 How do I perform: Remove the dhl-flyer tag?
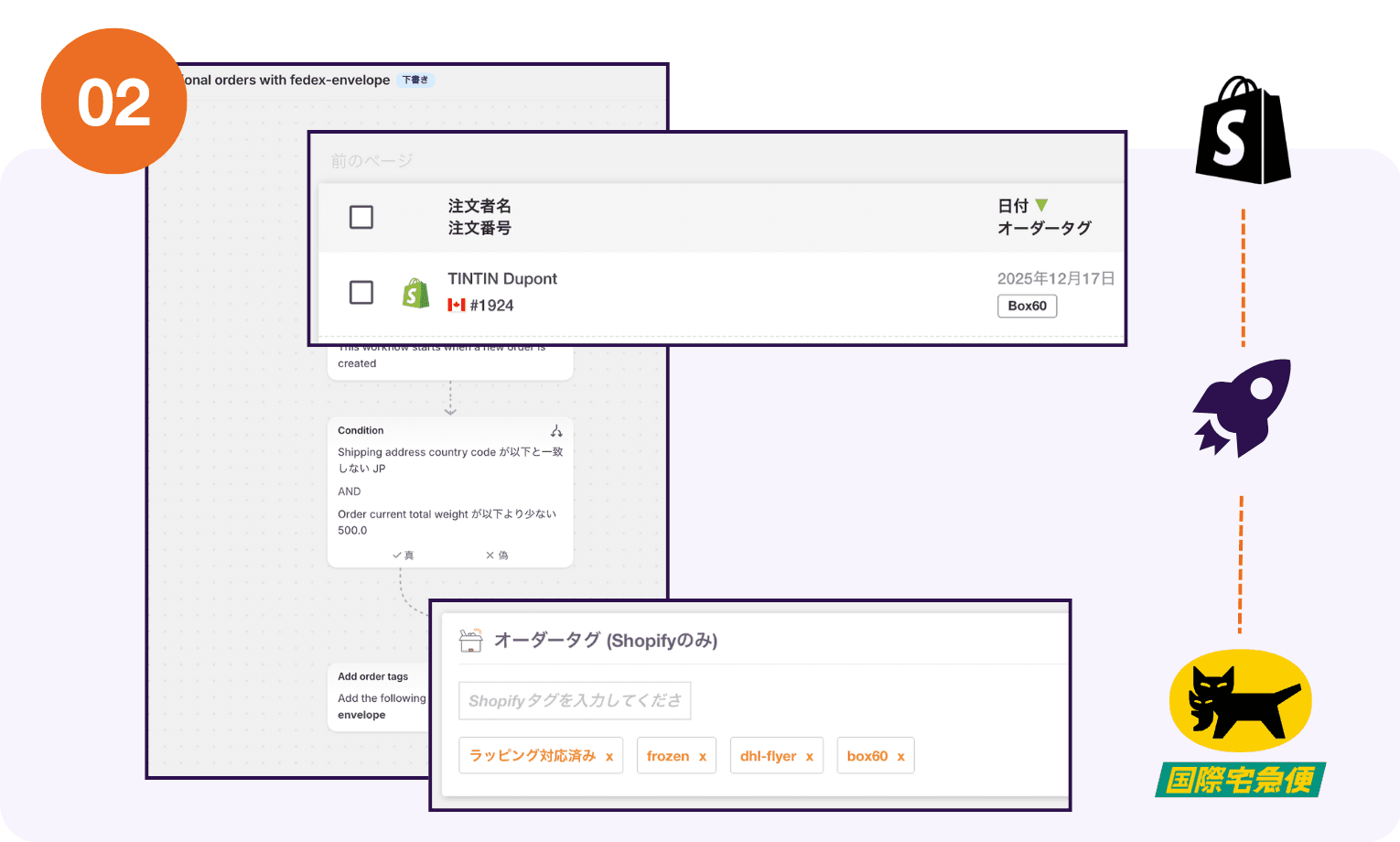(809, 755)
